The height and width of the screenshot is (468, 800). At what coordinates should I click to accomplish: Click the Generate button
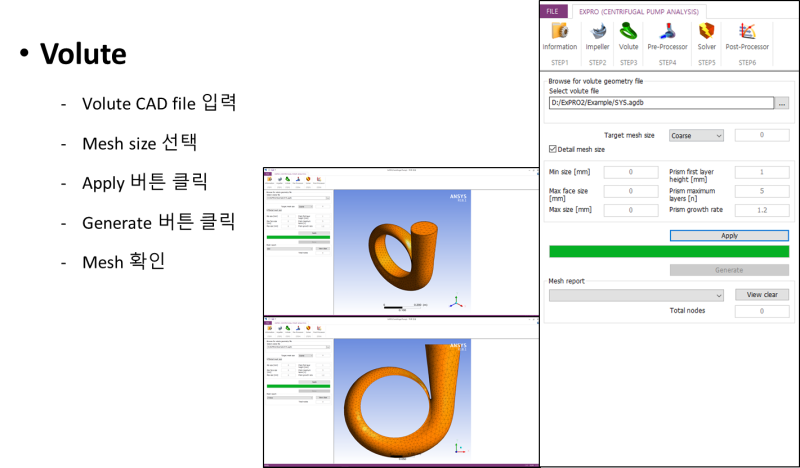tap(729, 270)
